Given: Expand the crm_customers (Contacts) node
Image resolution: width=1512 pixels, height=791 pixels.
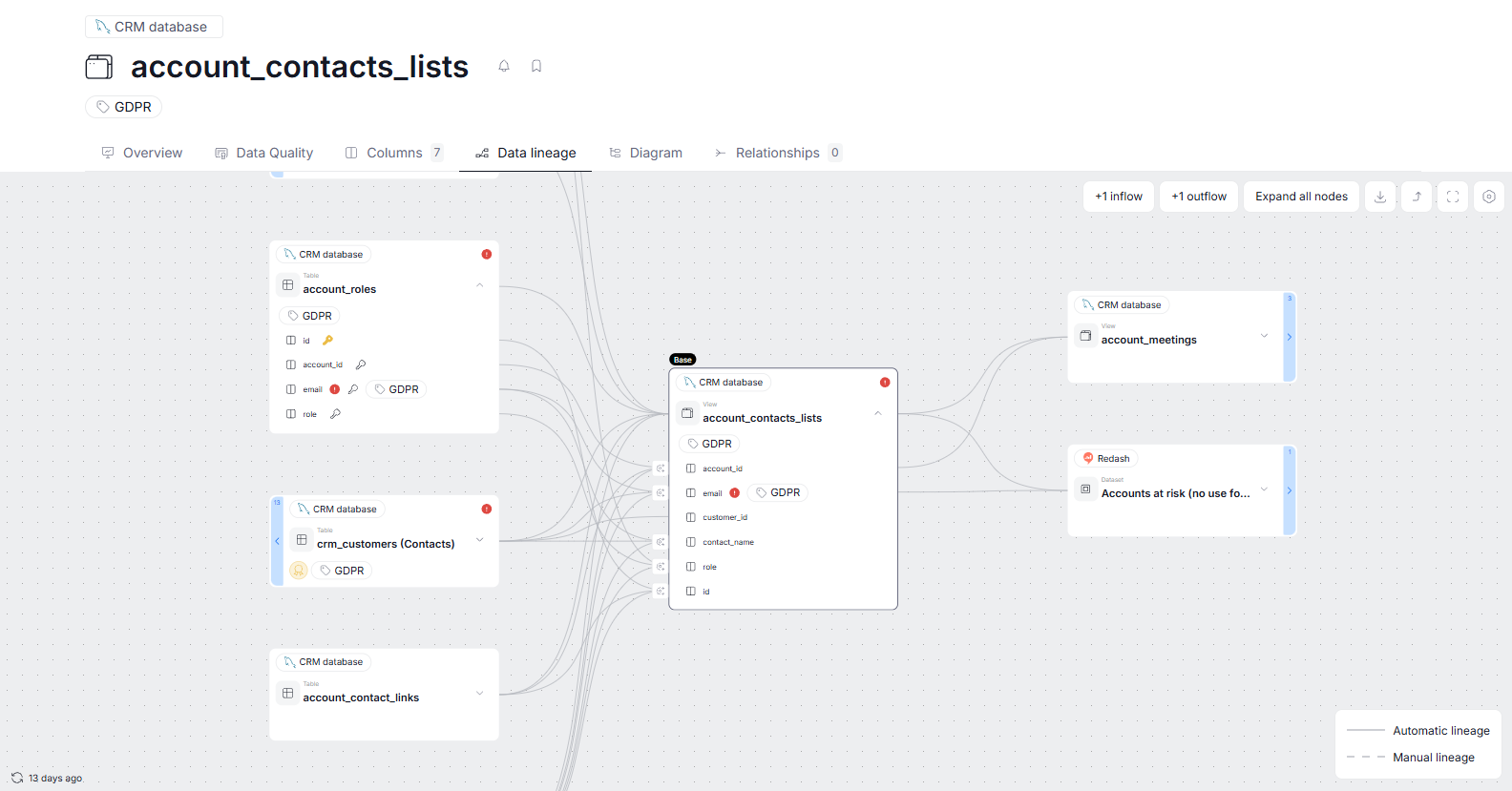Looking at the screenshot, I should pyautogui.click(x=480, y=540).
